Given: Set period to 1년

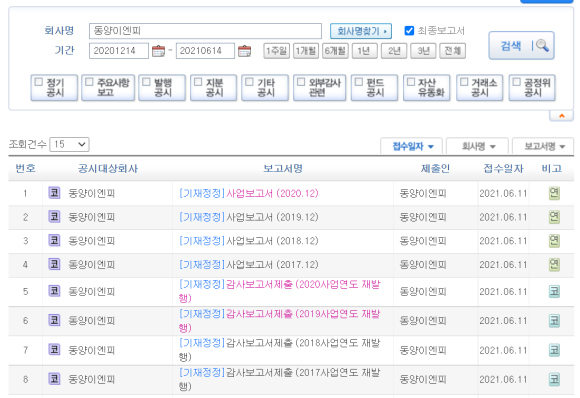Looking at the screenshot, I should [x=364, y=51].
